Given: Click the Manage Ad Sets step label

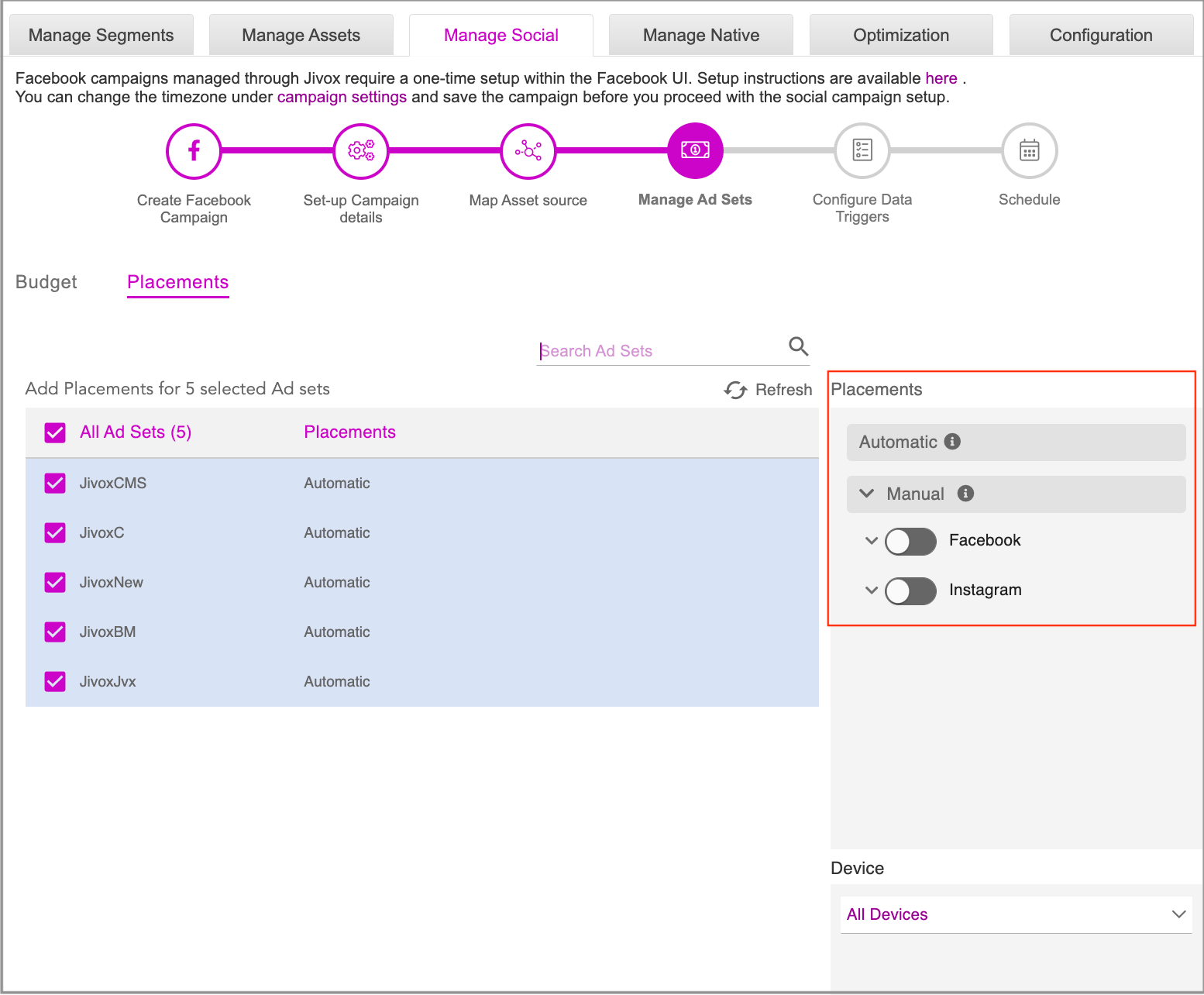Looking at the screenshot, I should 695,200.
